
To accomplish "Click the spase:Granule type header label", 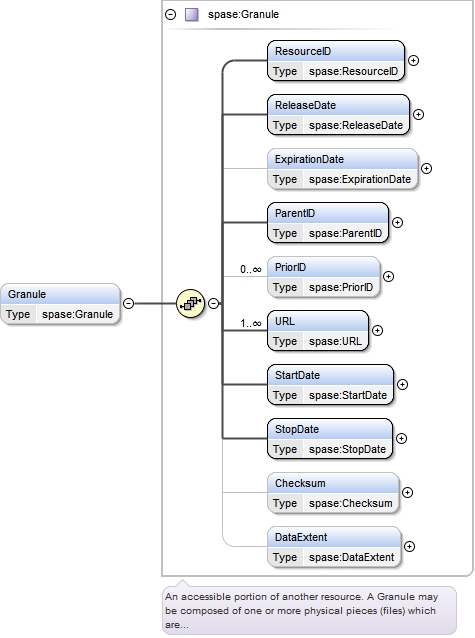I will 243,15.
